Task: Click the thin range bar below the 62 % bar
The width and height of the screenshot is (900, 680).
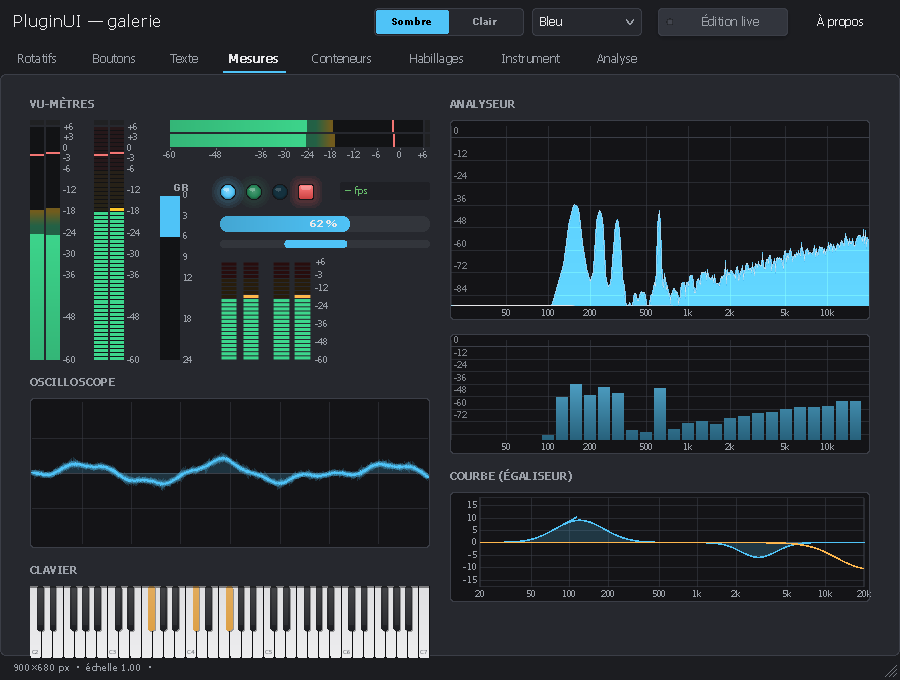Action: 325,244
